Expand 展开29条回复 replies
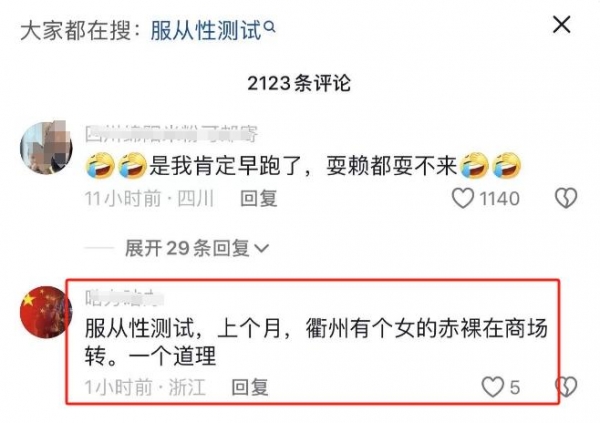This screenshot has height=423, width=600. coord(188,248)
